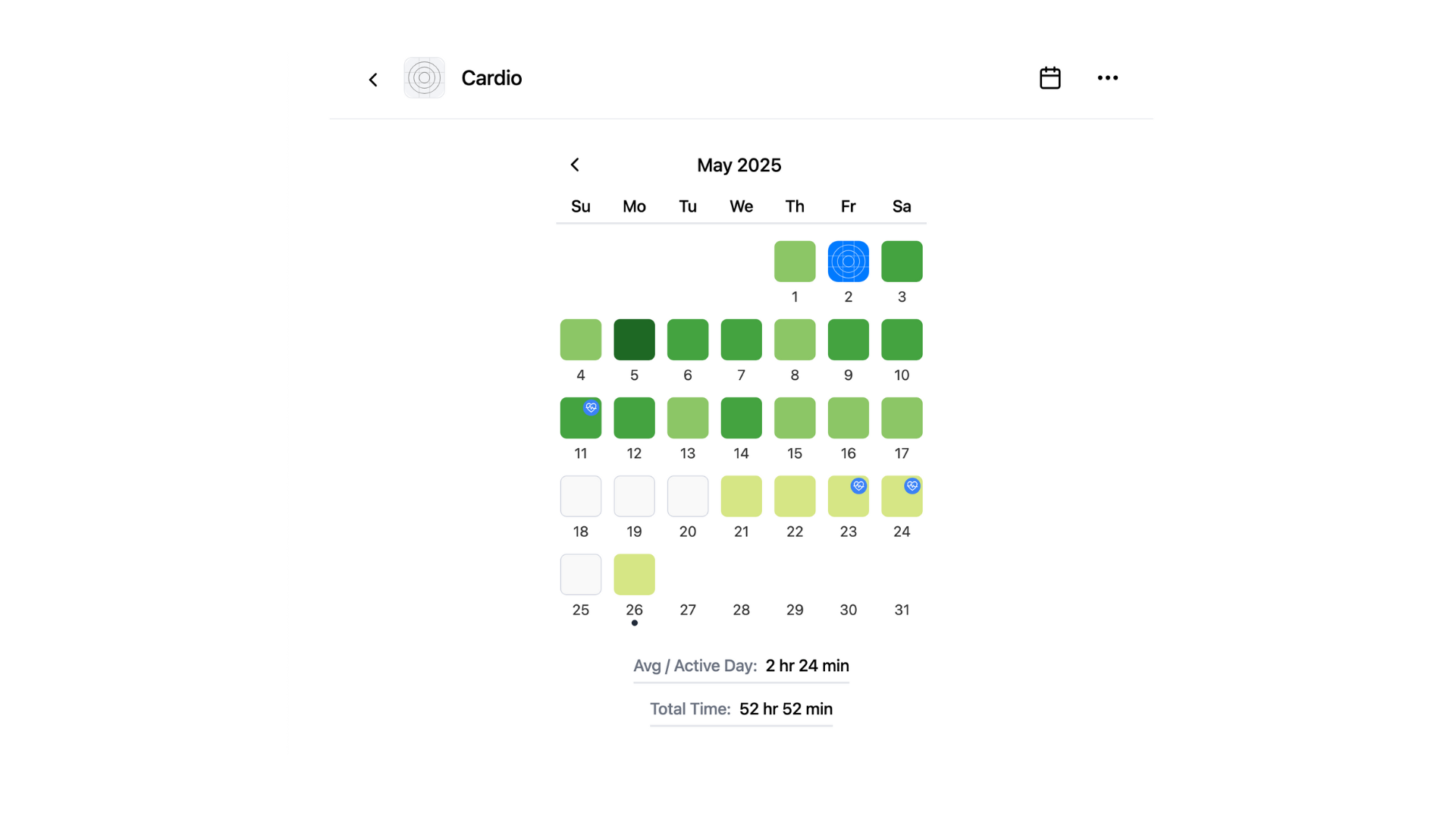The height and width of the screenshot is (819, 1456).
Task: Click the May 2025 month title
Action: [739, 165]
